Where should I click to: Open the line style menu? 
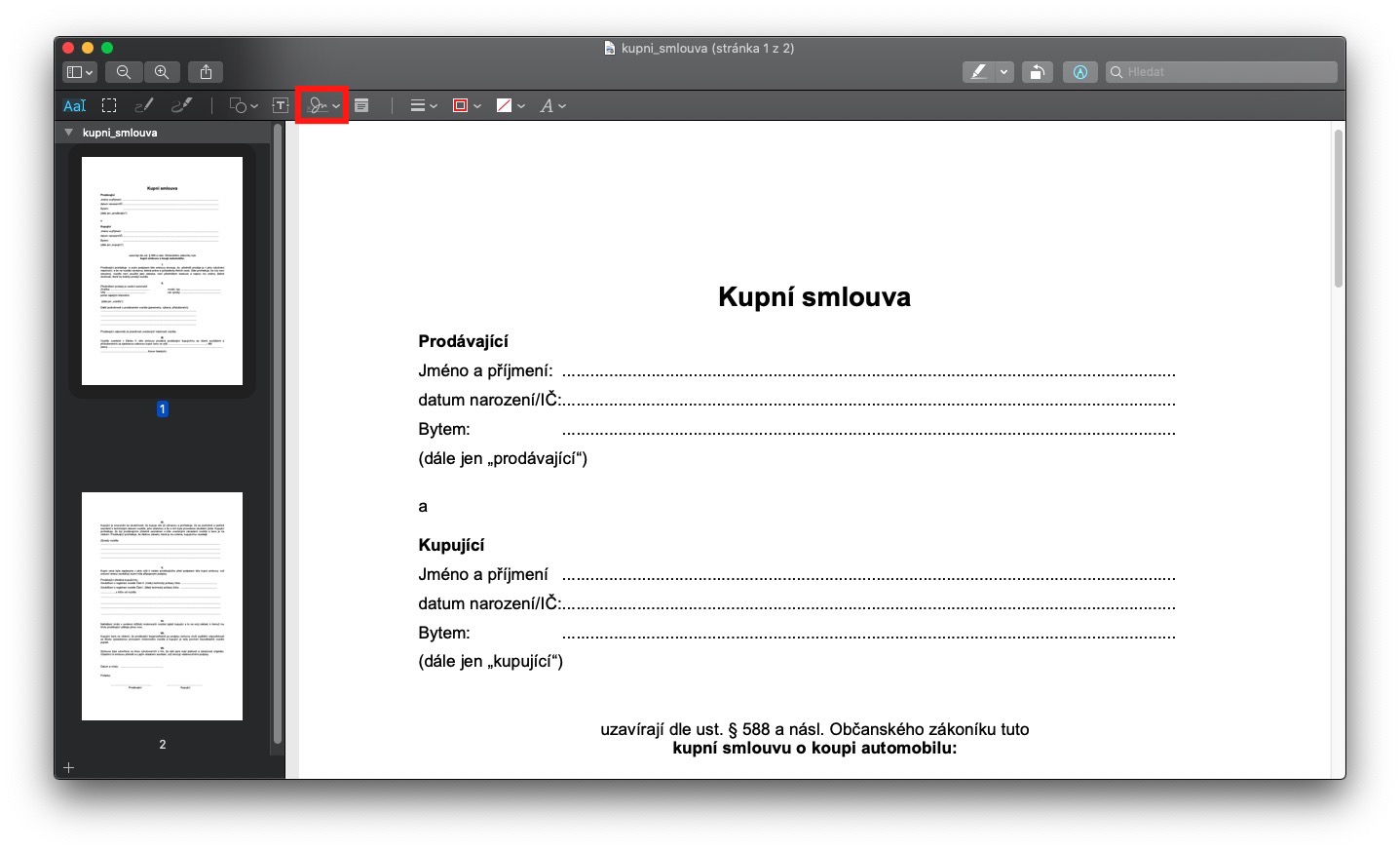423,105
